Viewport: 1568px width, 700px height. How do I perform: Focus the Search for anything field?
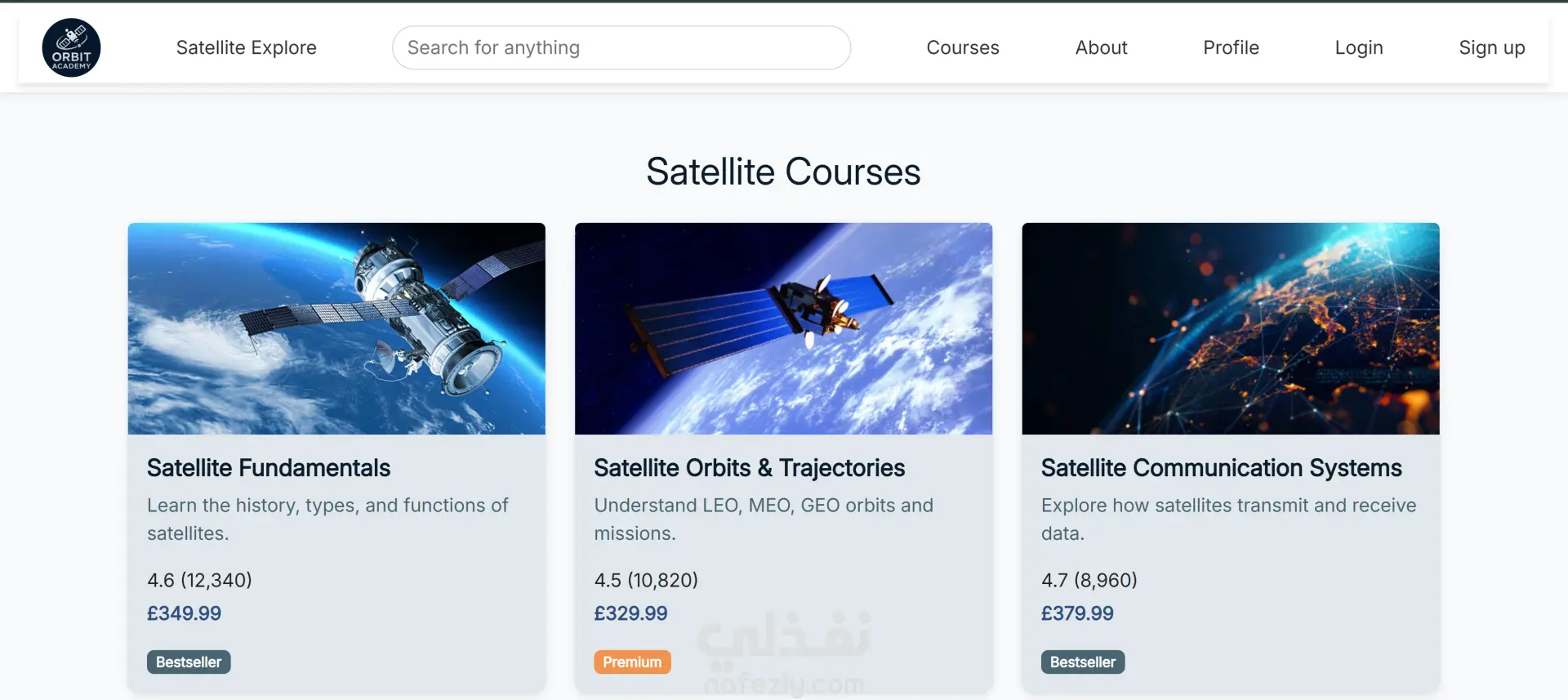[621, 47]
